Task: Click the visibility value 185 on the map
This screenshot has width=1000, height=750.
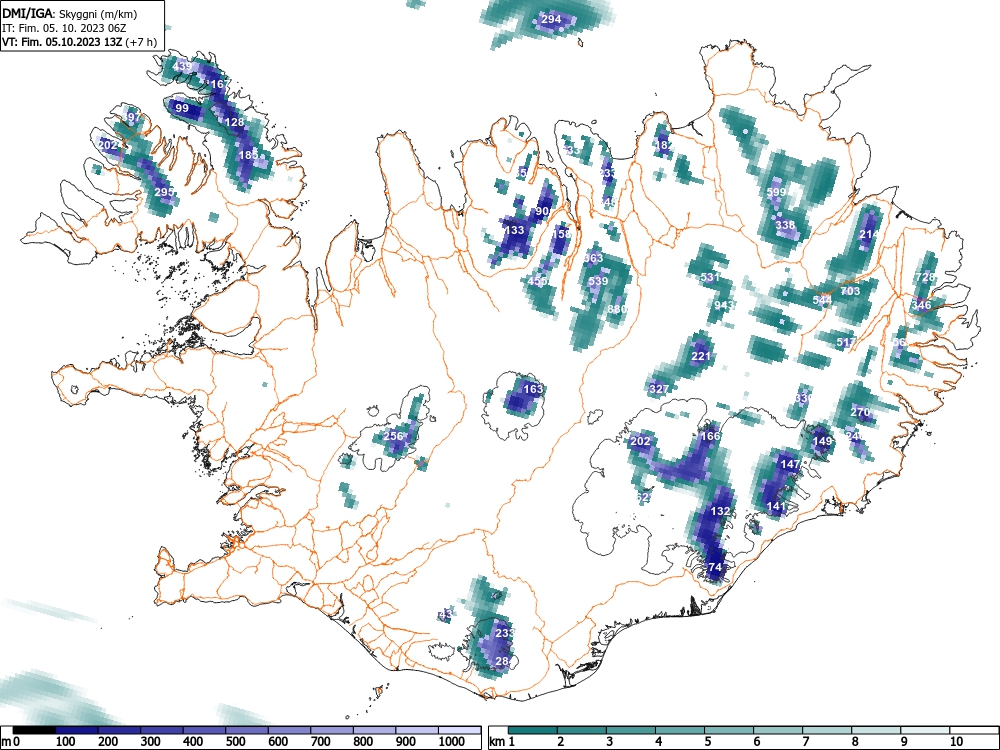Action: [248, 155]
